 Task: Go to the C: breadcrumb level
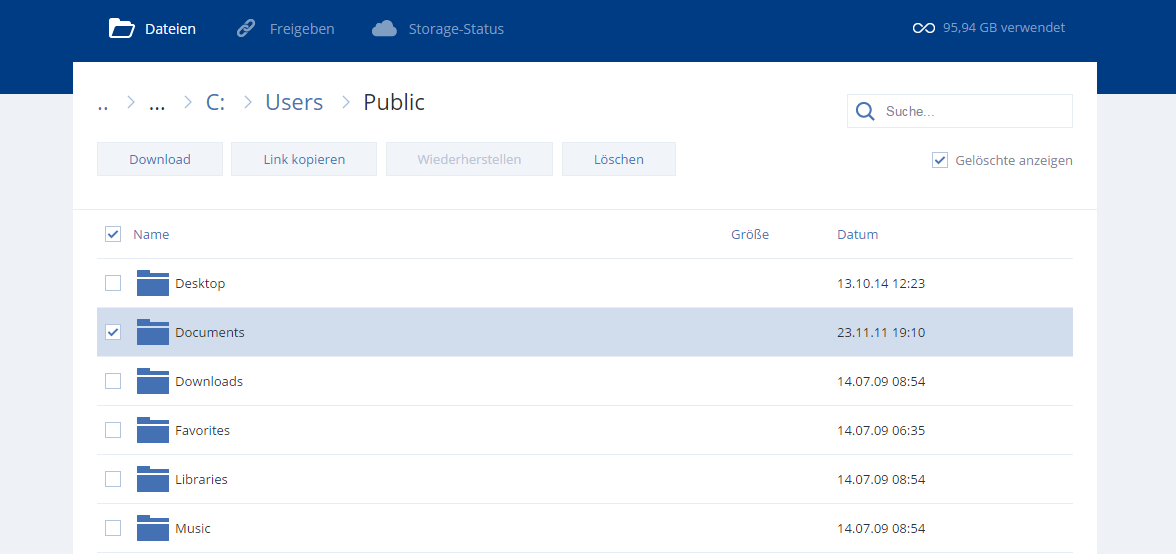215,102
